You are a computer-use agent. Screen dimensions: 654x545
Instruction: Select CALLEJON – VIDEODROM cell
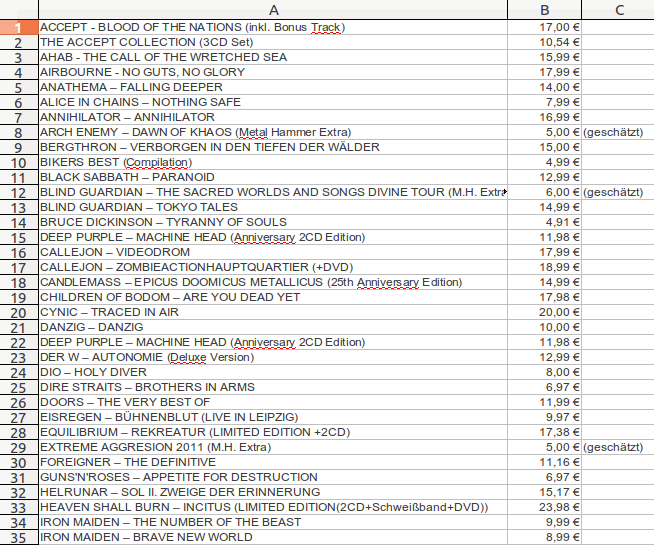[x=273, y=253]
